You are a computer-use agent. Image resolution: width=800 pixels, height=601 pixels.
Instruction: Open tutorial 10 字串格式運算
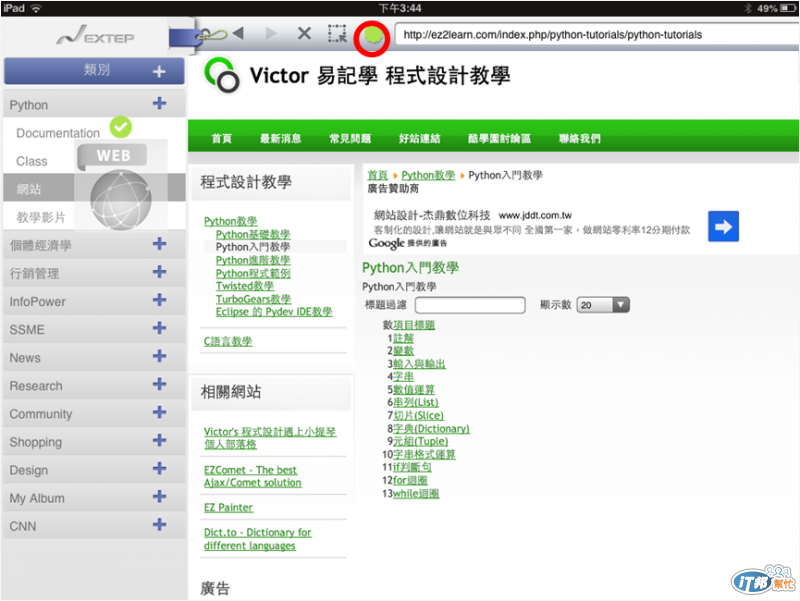[x=424, y=454]
